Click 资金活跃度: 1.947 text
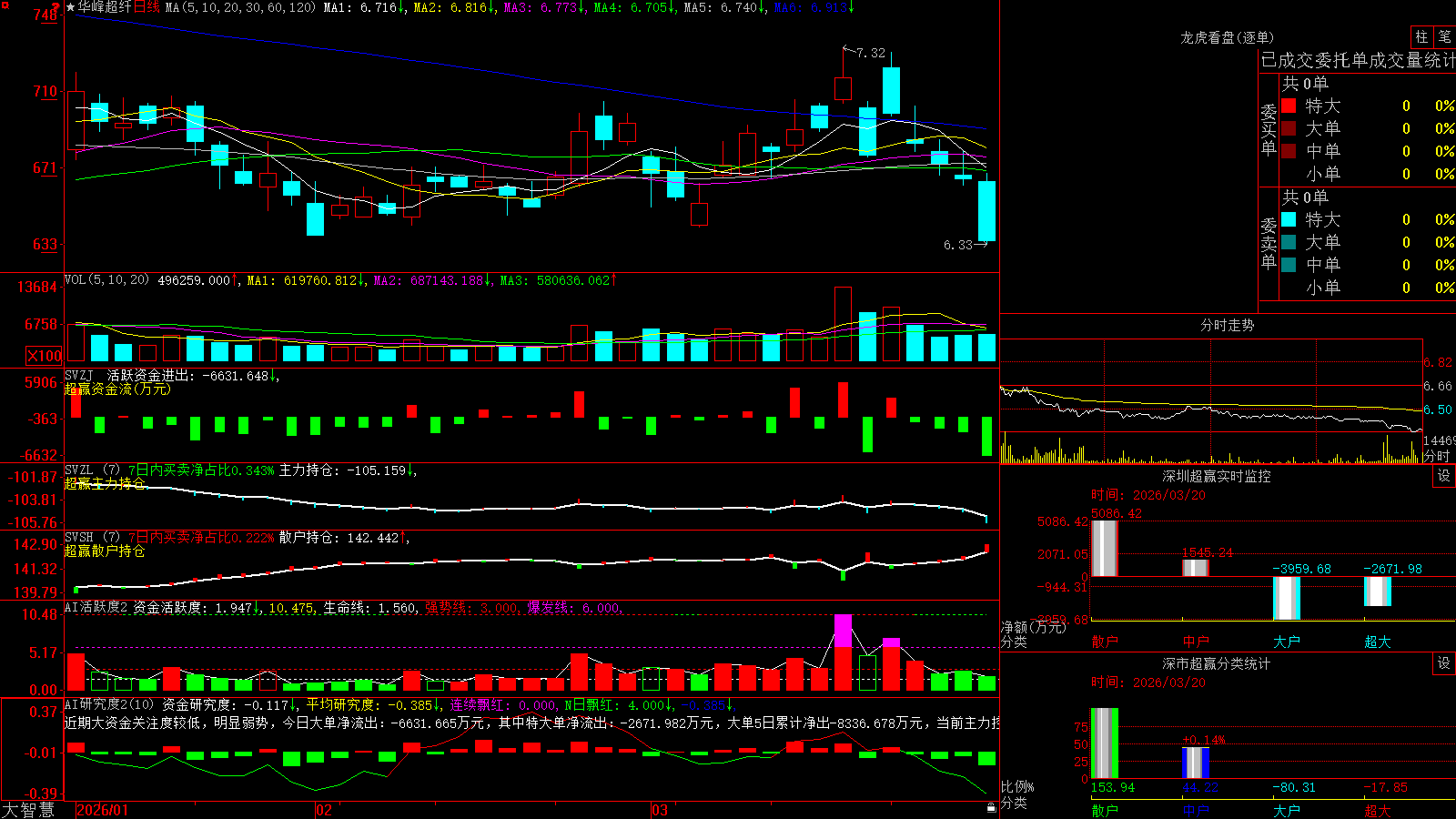 click(x=193, y=607)
